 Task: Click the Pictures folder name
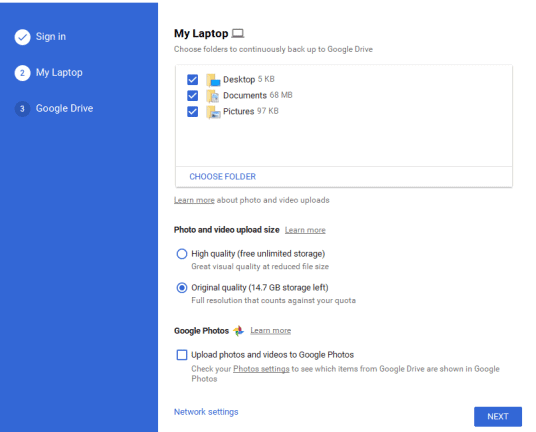239,111
